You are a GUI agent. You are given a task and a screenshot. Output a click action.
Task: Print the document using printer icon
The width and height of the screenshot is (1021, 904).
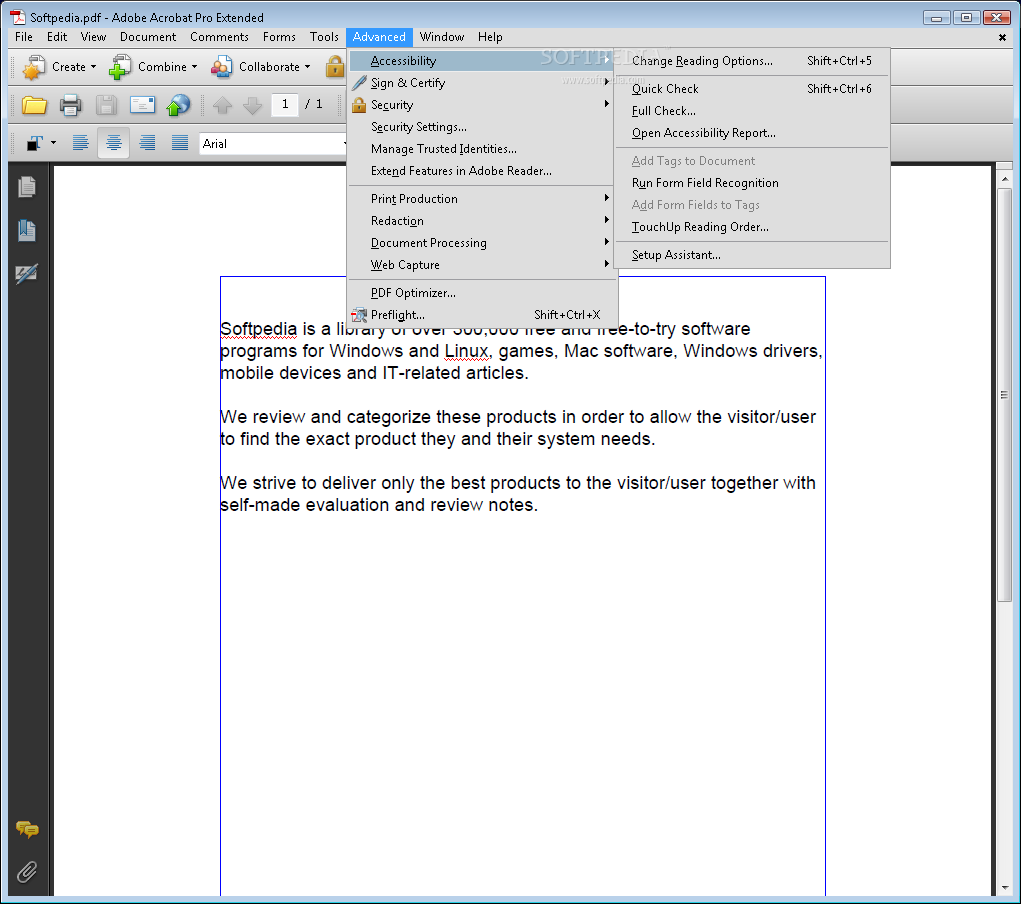(x=70, y=105)
